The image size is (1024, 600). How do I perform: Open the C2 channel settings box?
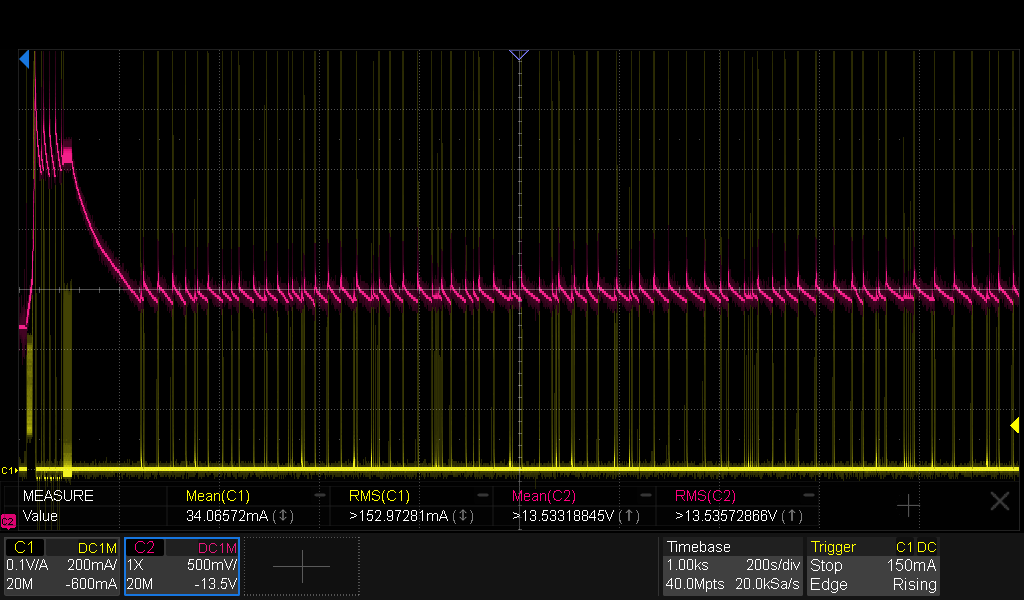click(x=182, y=566)
